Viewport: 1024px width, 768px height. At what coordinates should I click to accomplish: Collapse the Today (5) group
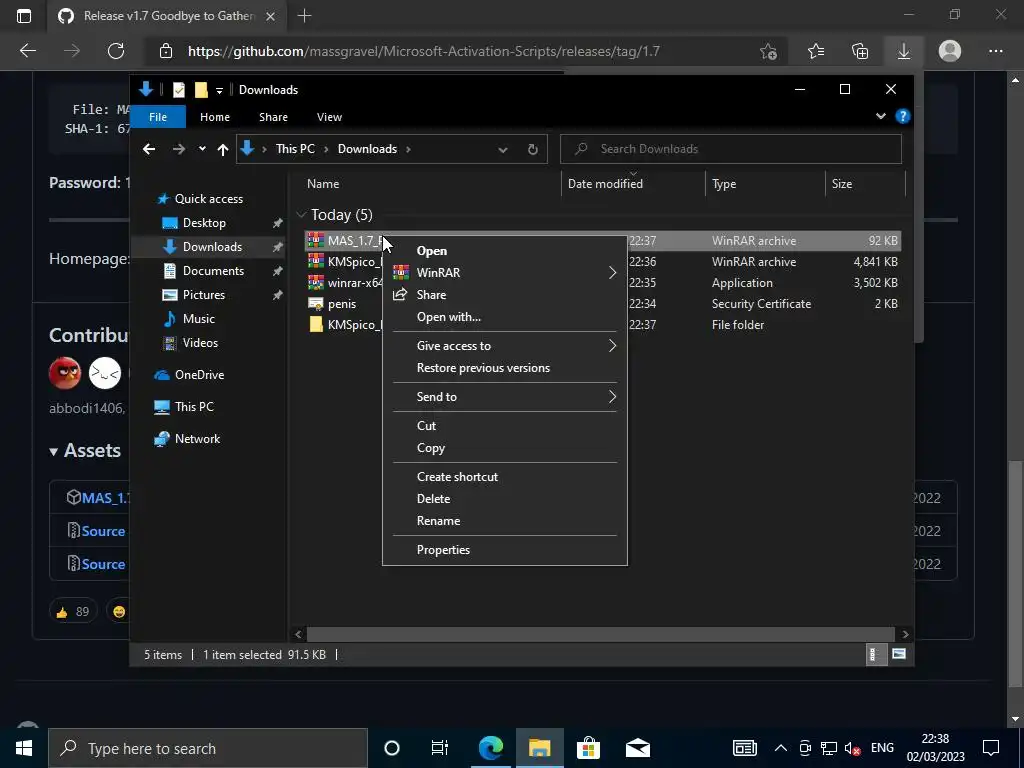[301, 214]
